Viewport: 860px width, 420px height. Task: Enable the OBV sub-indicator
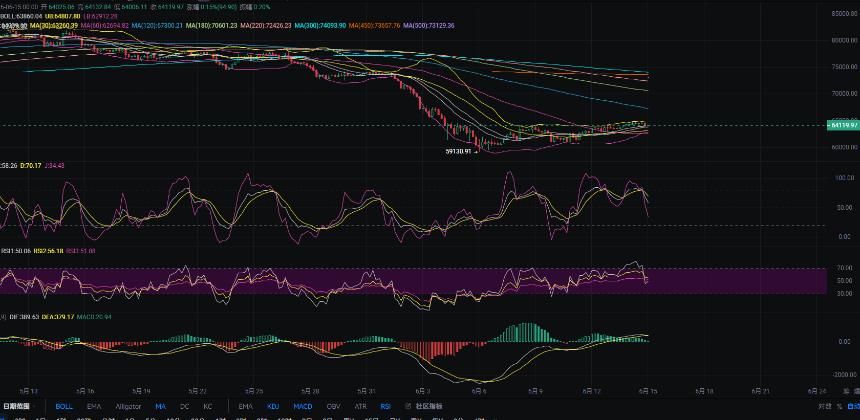[333, 406]
